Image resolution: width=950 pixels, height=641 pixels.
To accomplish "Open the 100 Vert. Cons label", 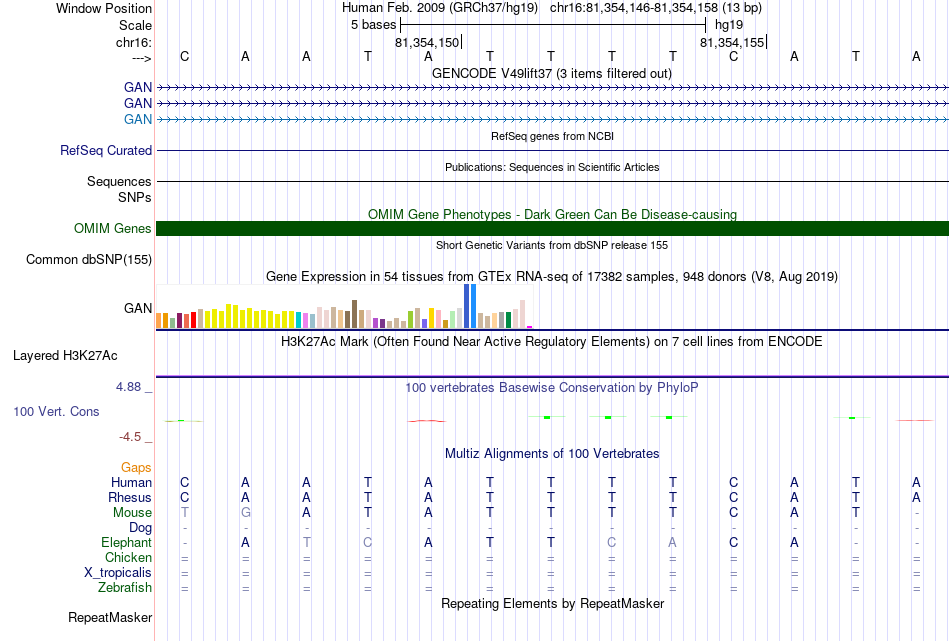I will (x=56, y=411).
